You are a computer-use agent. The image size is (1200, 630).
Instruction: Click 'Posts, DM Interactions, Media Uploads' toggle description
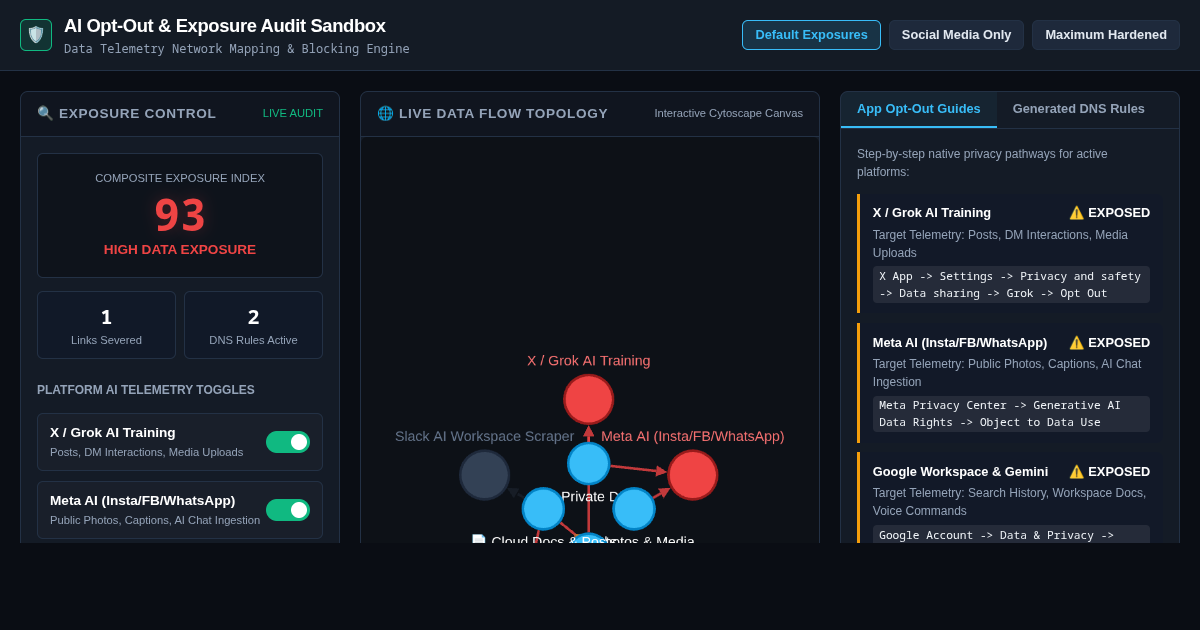(147, 452)
